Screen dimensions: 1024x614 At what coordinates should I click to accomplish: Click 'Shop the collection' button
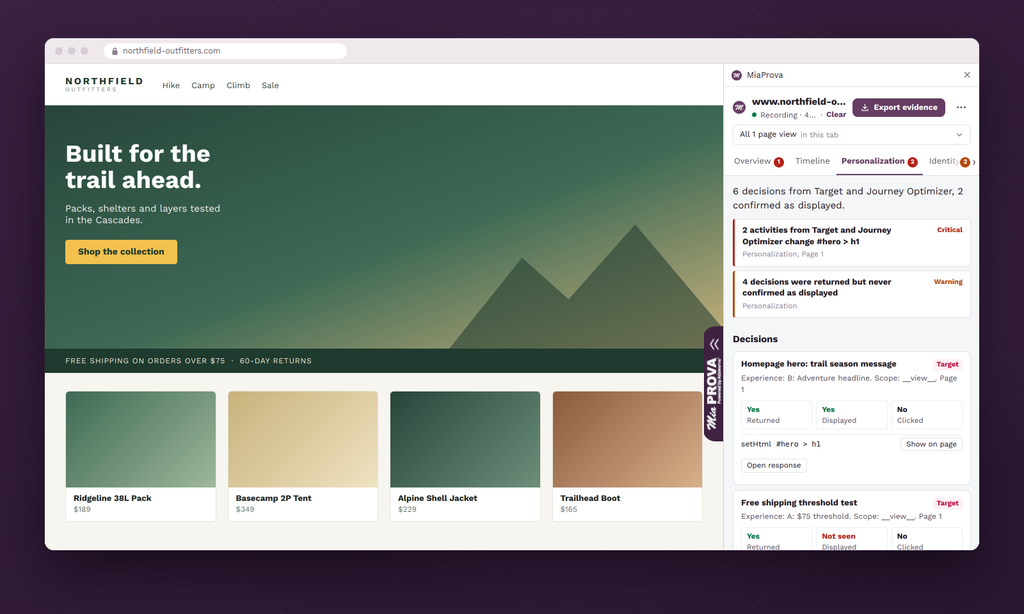point(121,251)
